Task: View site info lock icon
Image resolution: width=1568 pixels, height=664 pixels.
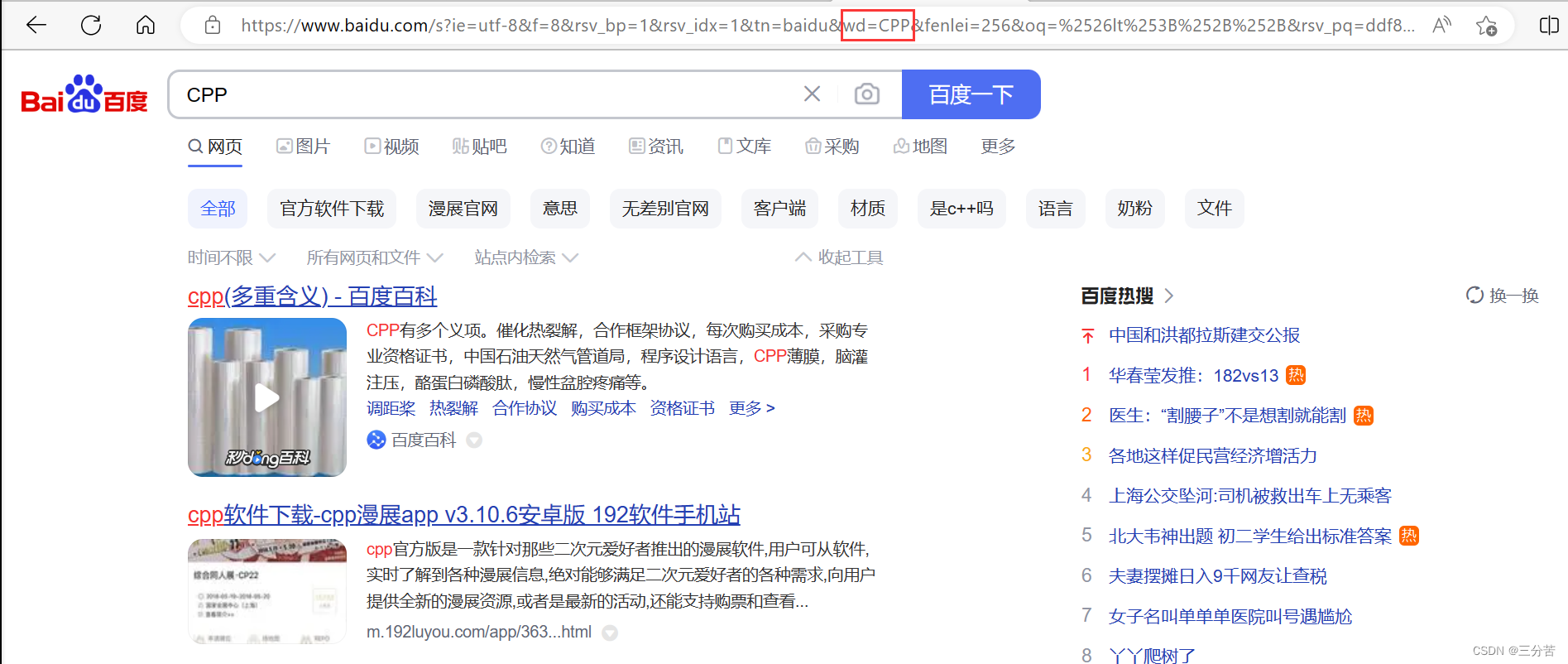Action: tap(213, 26)
